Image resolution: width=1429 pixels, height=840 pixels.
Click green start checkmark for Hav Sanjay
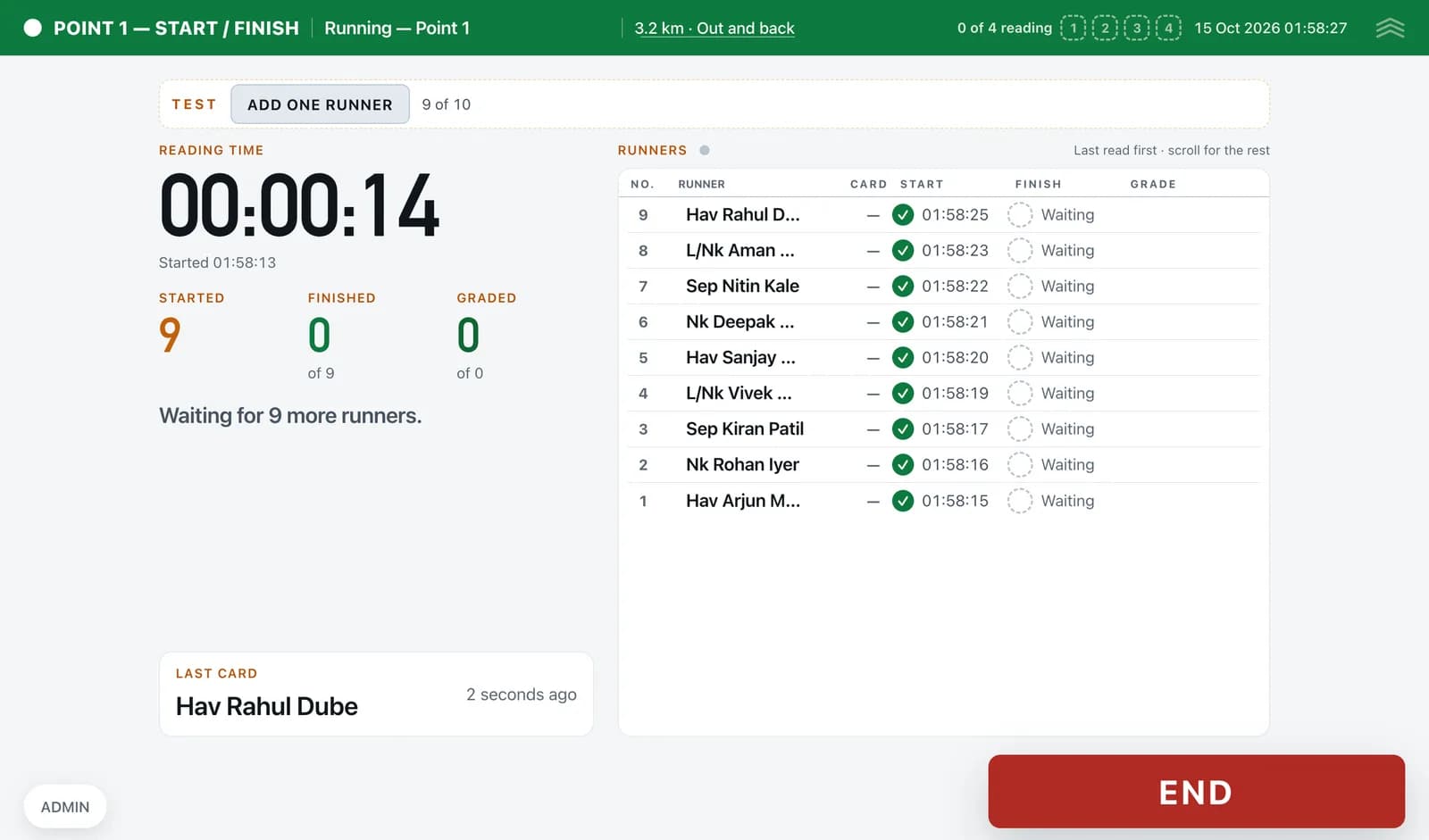coord(903,357)
